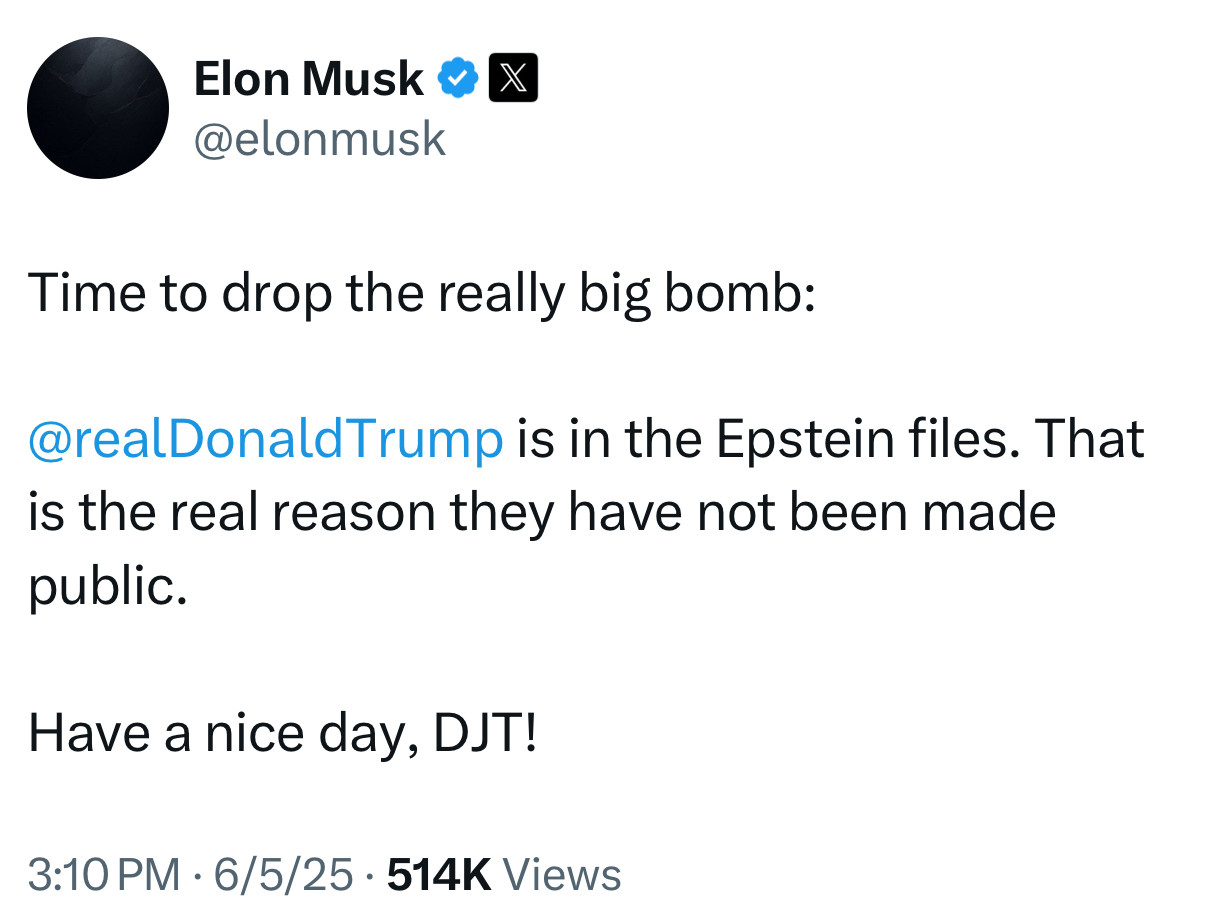This screenshot has width=1206, height=923.
Task: Click the blue verified checkmark badge
Action: 458,78
